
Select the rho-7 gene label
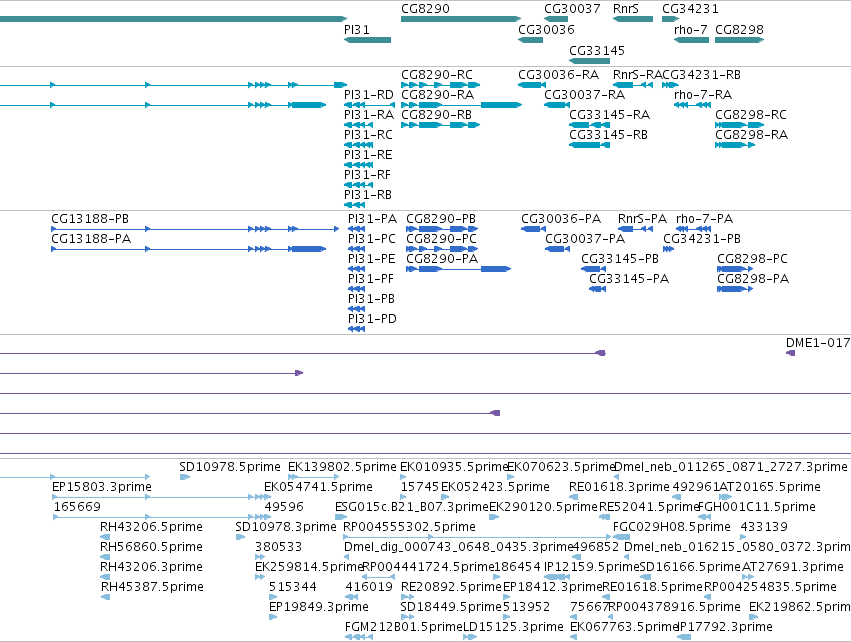coord(690,30)
